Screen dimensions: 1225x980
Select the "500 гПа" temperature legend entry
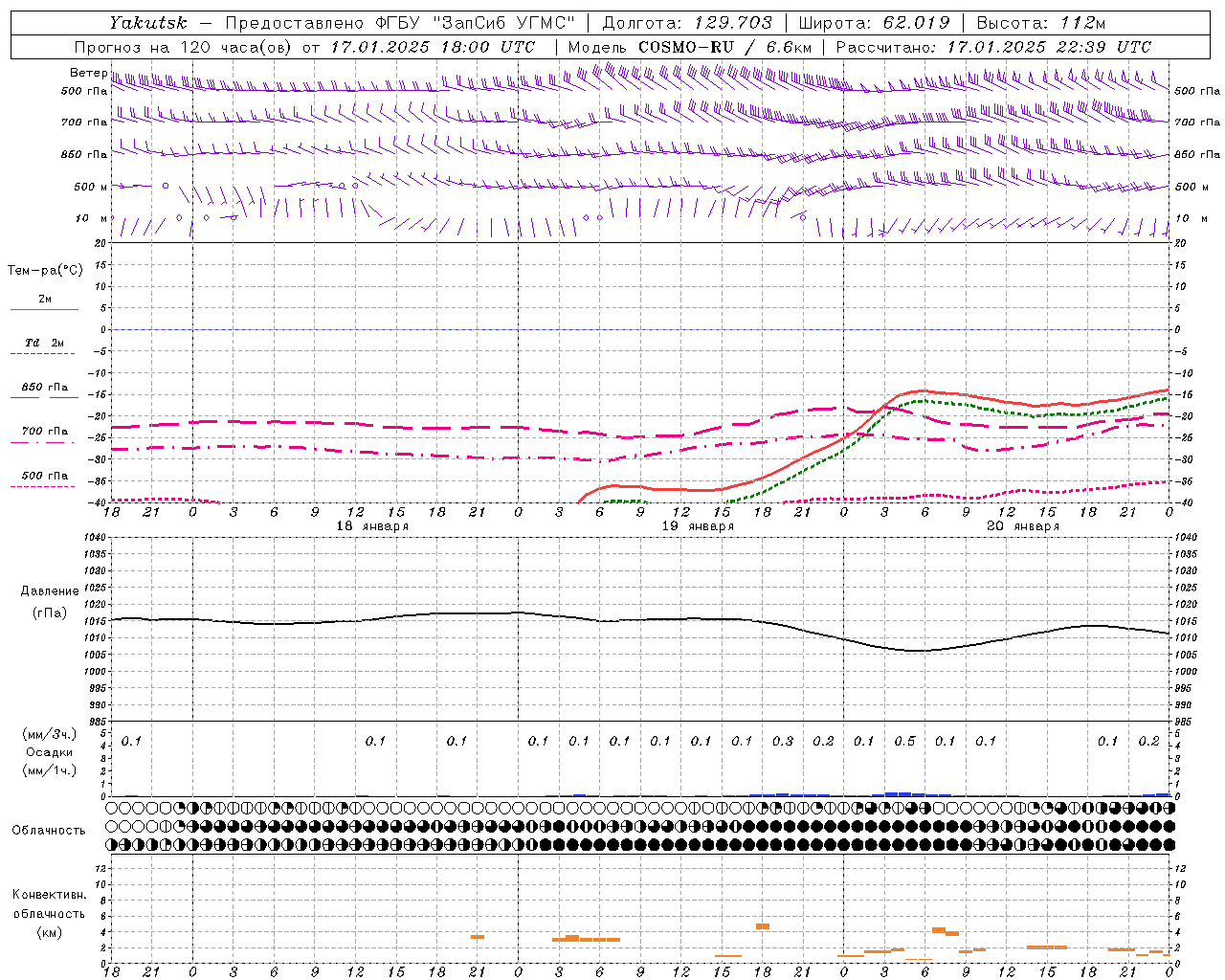(x=45, y=476)
